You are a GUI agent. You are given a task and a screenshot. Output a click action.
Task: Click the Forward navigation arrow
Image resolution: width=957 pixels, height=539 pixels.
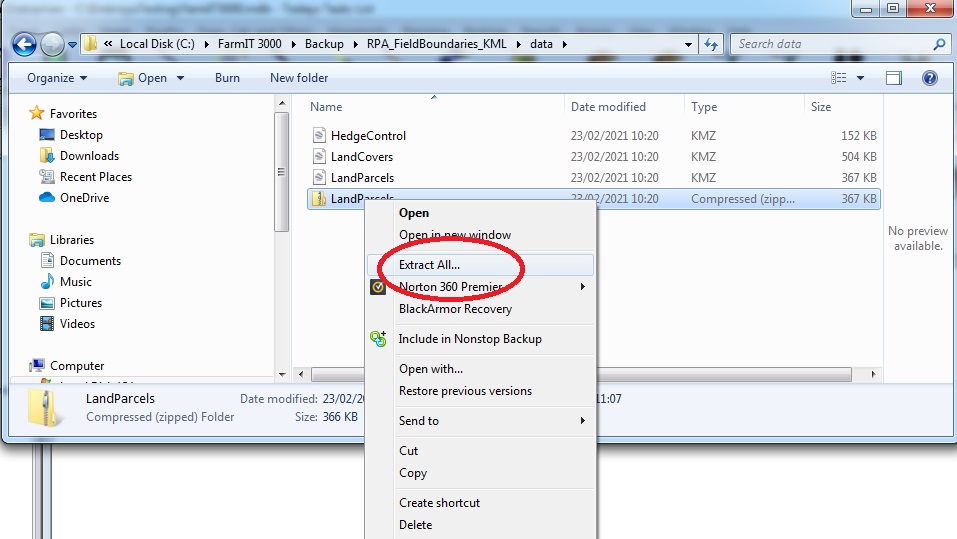[52, 44]
